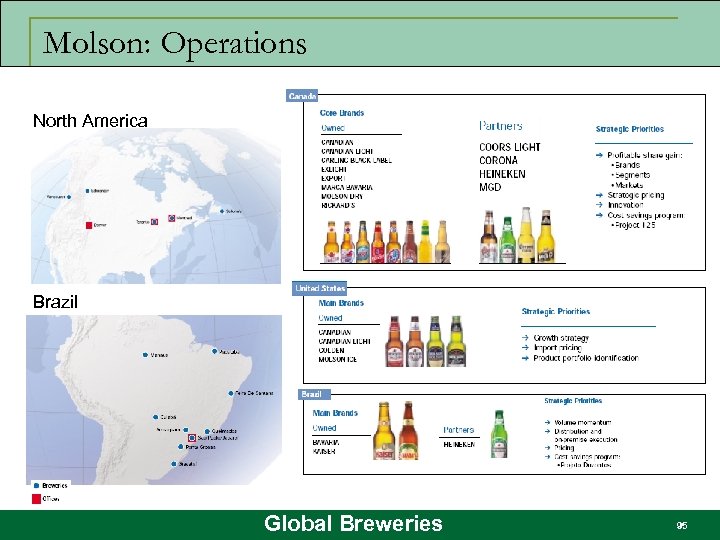720x540 pixels.
Task: Select the Toronto brewery and office marker
Action: (x=155, y=222)
